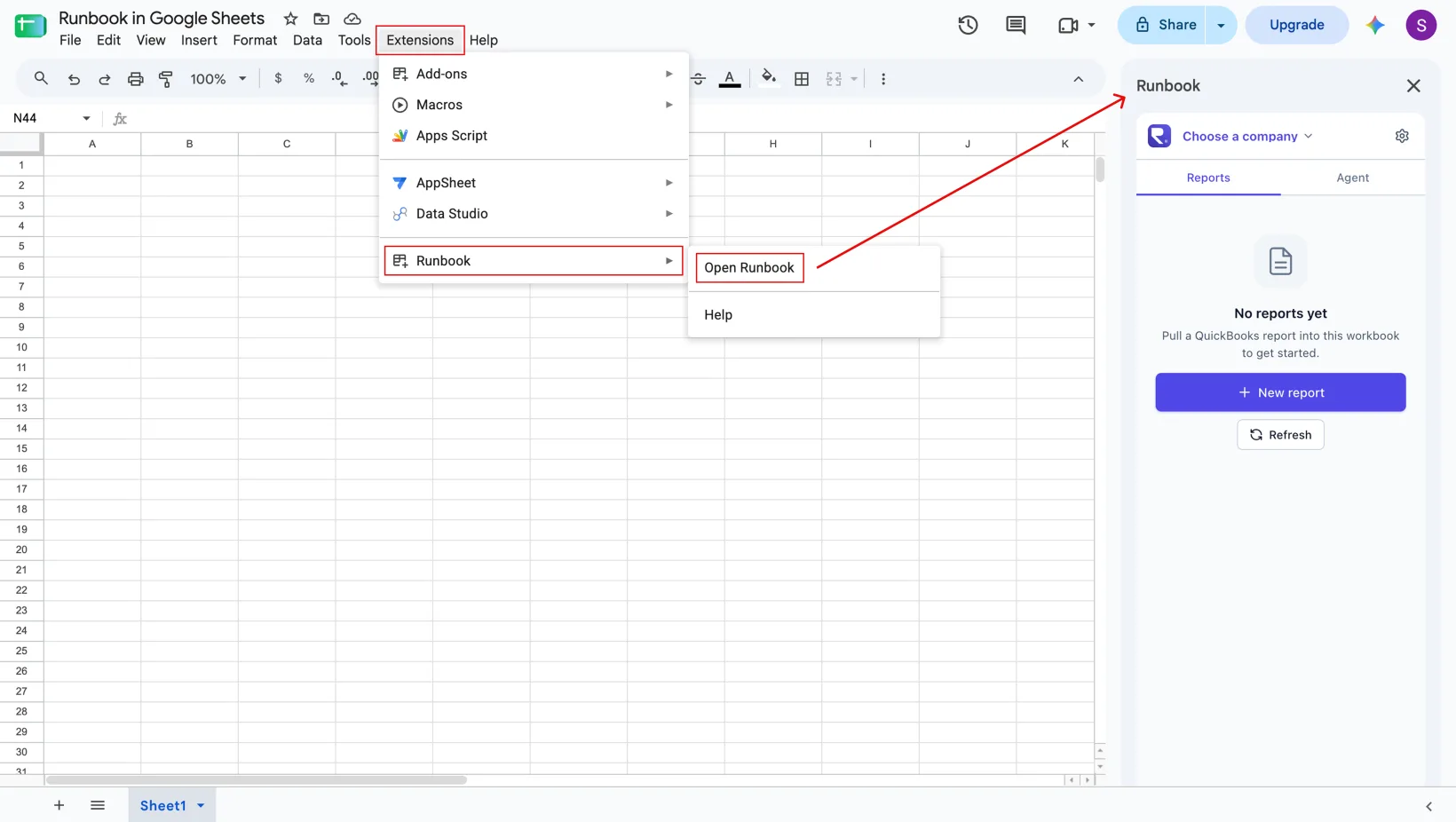Click the New report button
1456x822 pixels.
point(1280,392)
